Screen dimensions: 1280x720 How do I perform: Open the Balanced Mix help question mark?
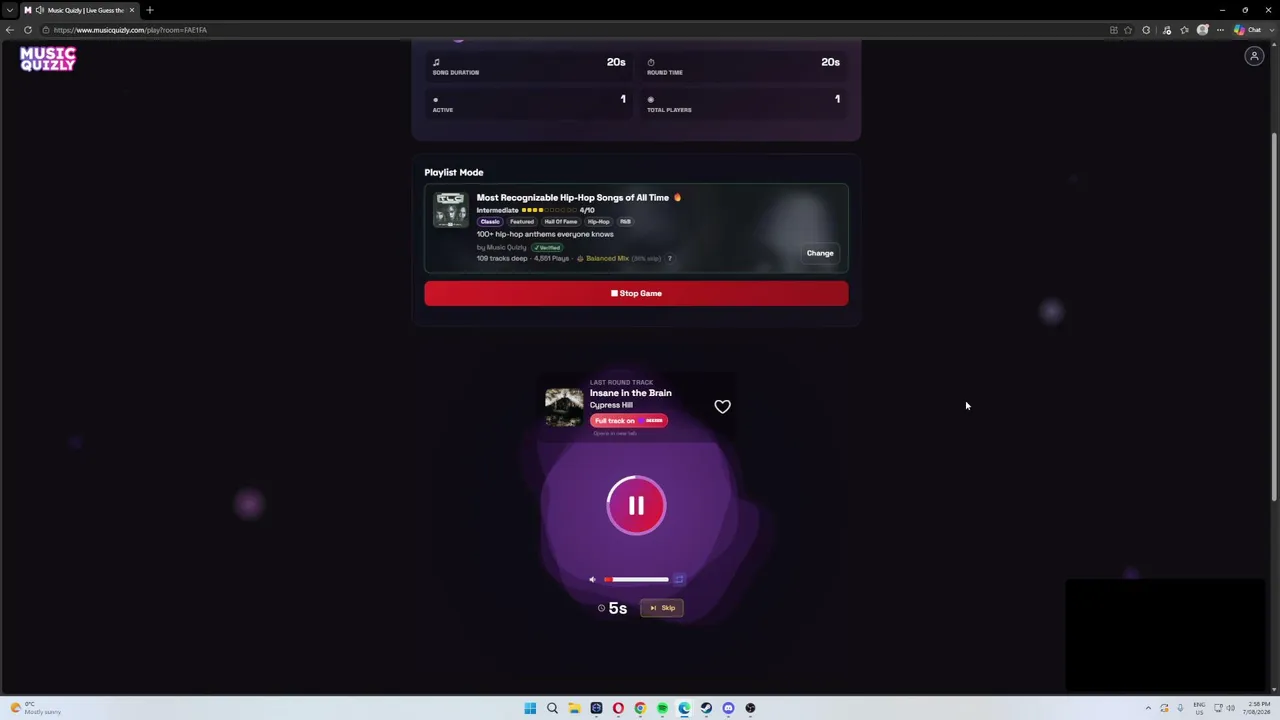point(670,258)
